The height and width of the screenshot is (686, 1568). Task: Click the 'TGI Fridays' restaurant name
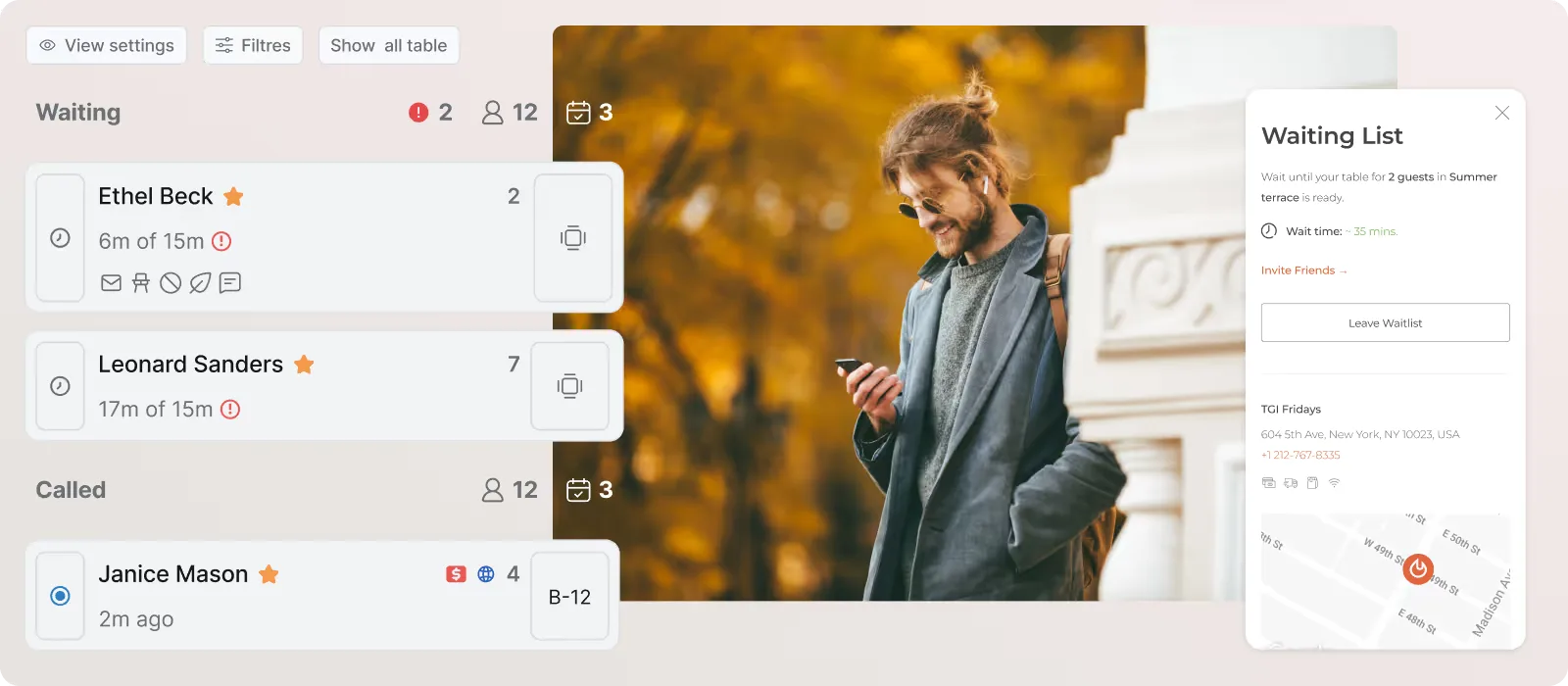pyautogui.click(x=1291, y=410)
